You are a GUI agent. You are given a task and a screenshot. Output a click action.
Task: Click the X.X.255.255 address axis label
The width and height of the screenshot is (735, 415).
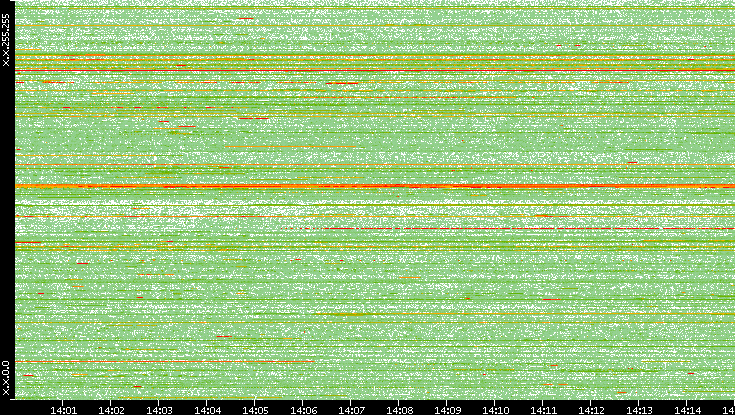coord(6,44)
